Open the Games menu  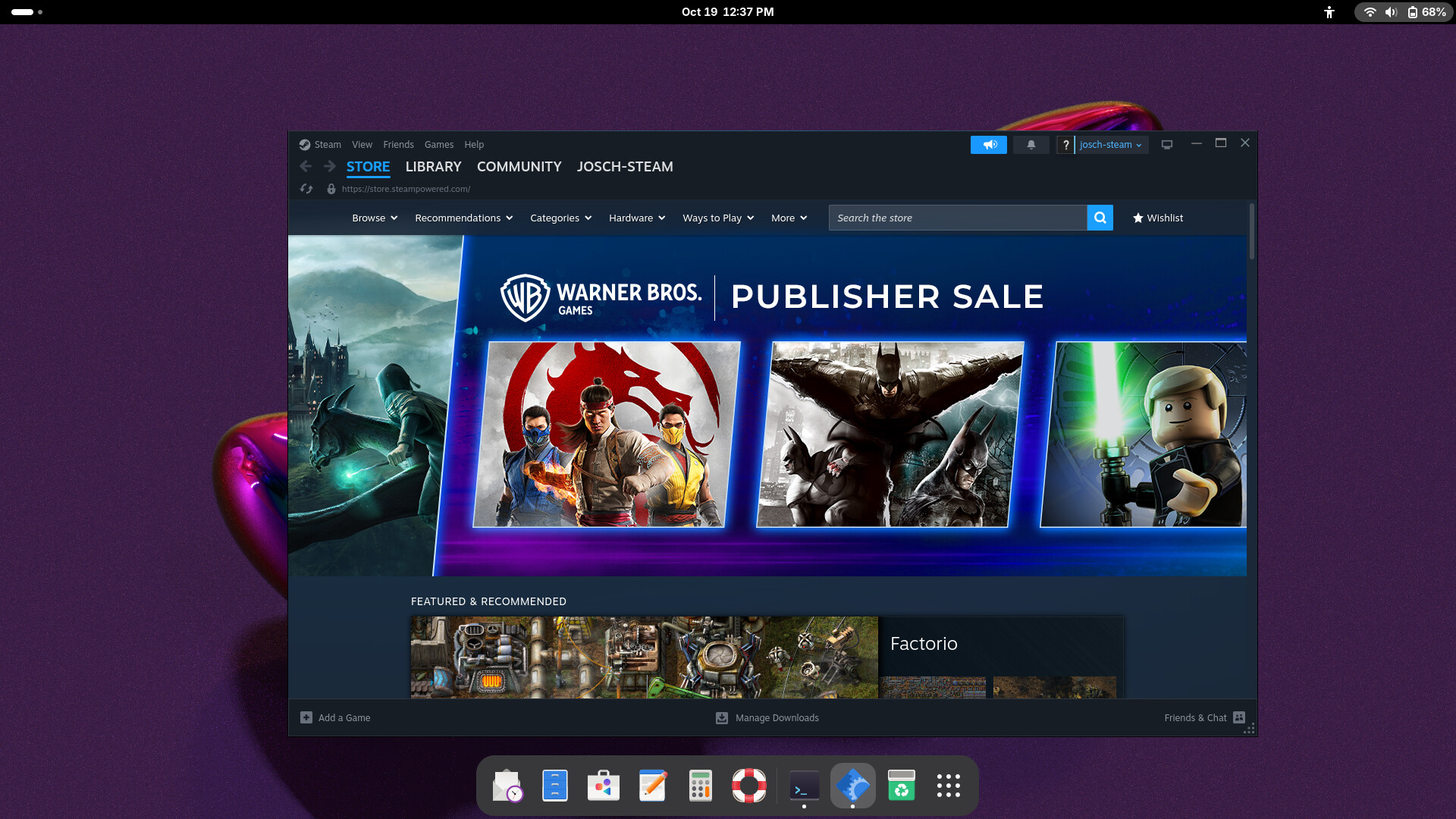[438, 145]
